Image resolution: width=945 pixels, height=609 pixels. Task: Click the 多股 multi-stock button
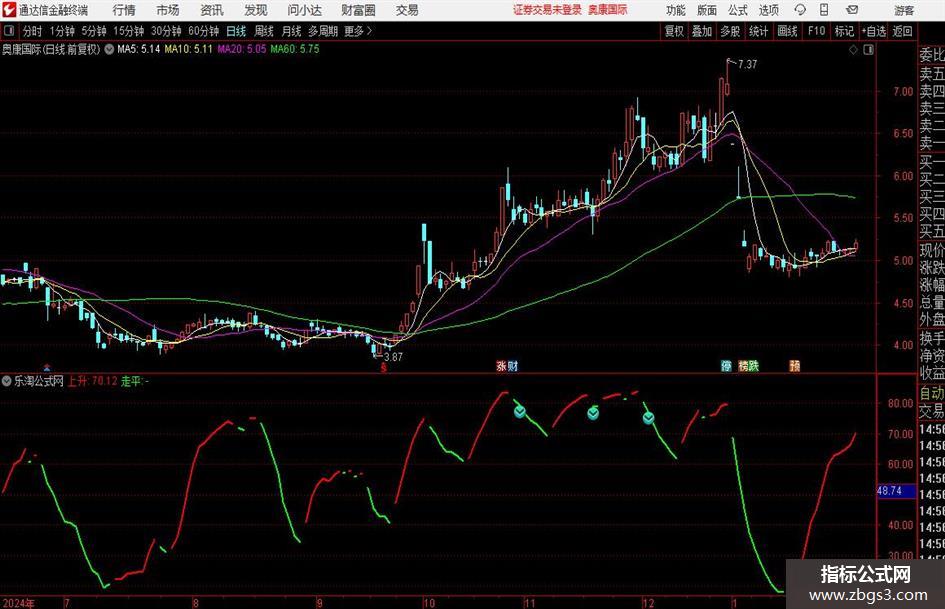coord(730,31)
